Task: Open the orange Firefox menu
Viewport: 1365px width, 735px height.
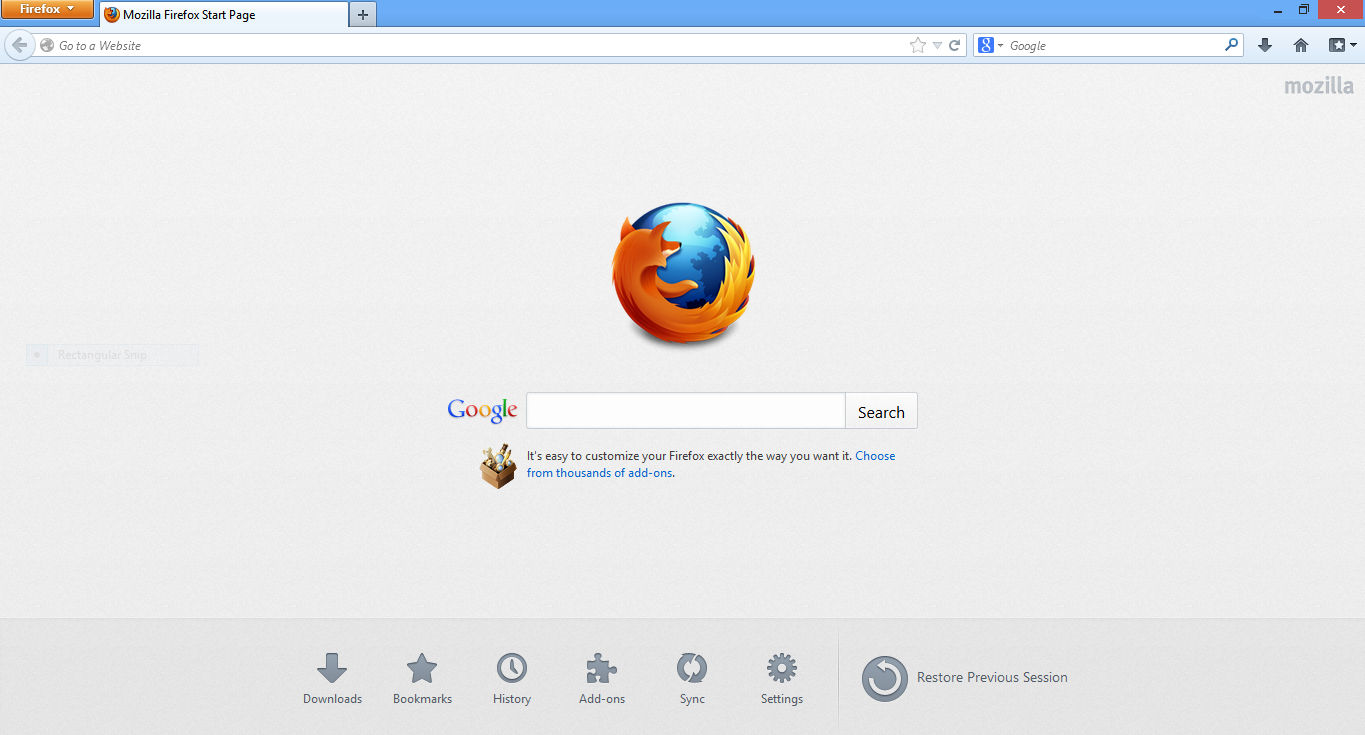Action: pos(47,9)
